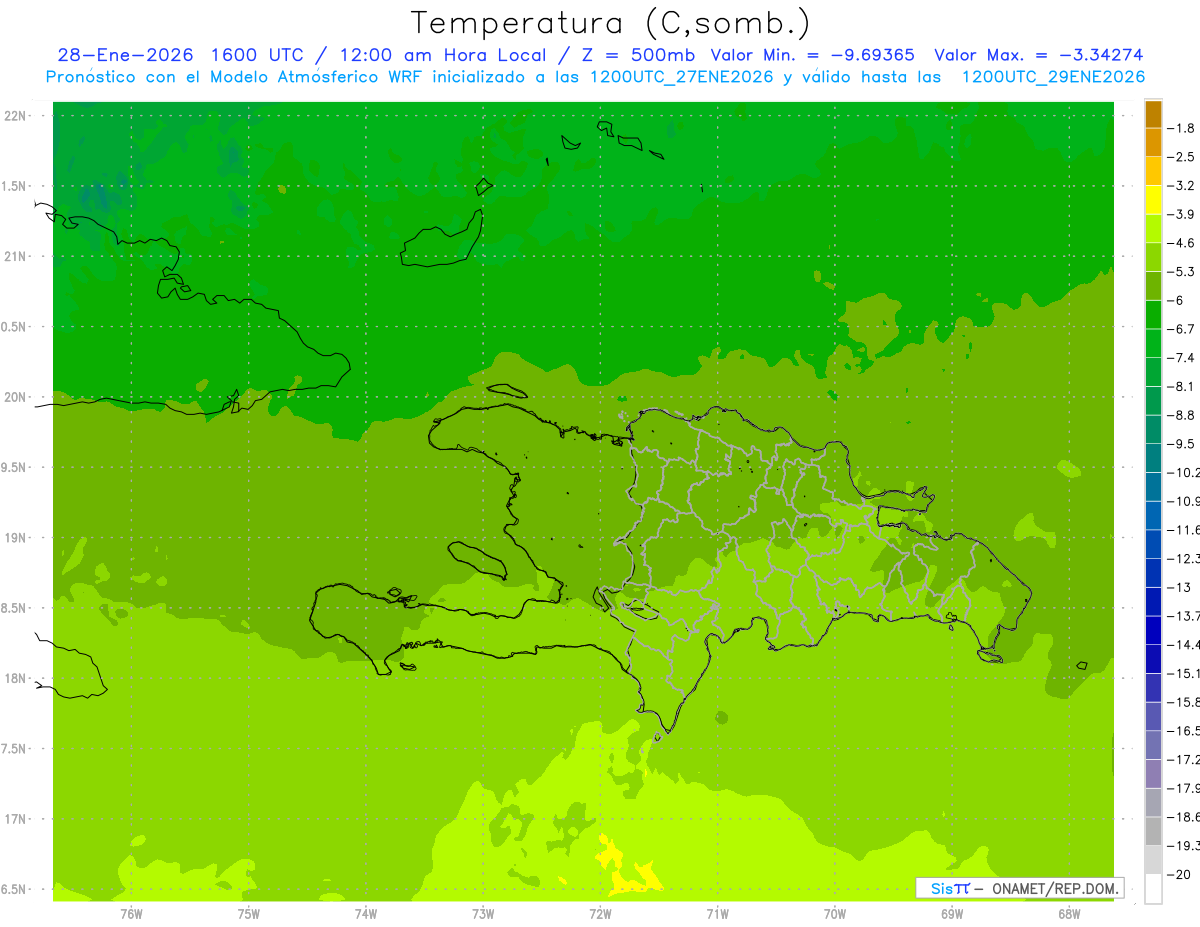Viewport: 1200px width, 927px height.
Task: Click the "7.5N" latitude label
Action: tap(15, 749)
